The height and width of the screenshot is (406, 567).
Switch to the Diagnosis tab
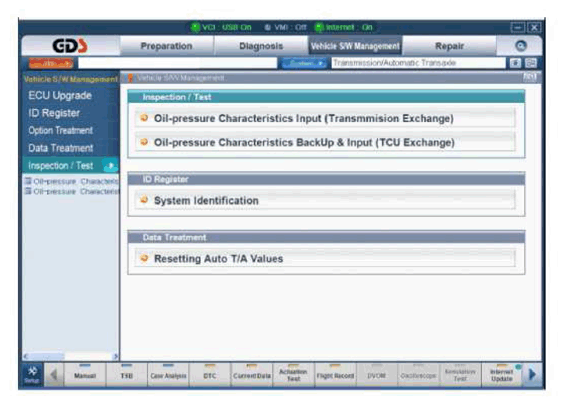click(x=261, y=46)
